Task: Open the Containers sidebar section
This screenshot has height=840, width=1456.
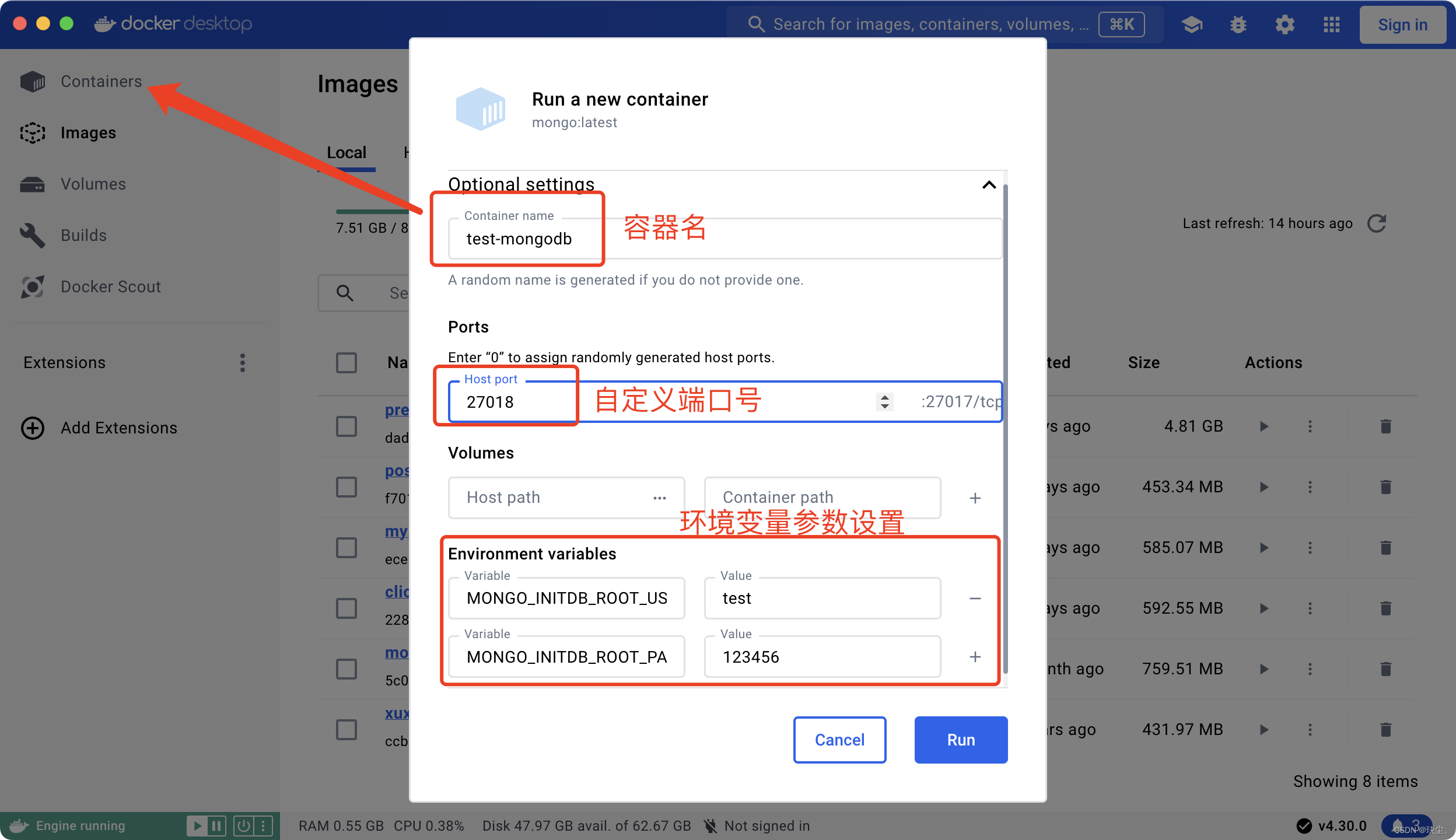Action: click(81, 82)
